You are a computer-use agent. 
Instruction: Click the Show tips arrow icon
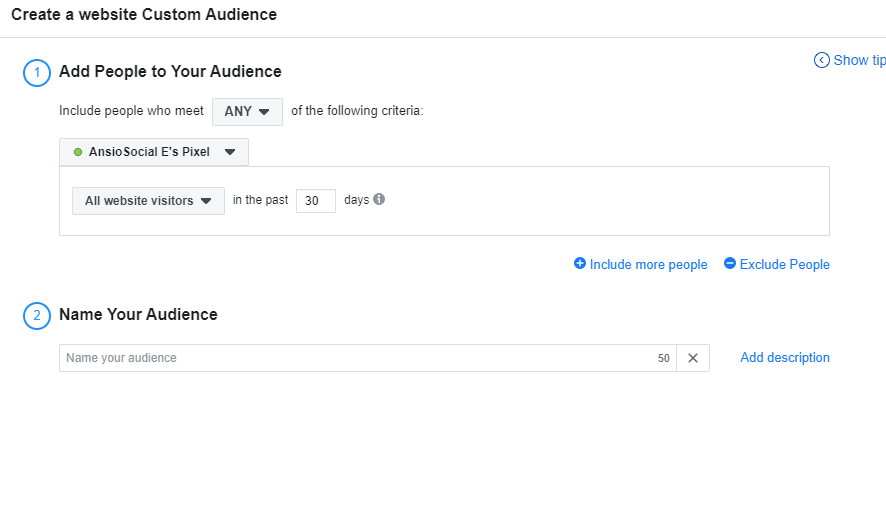pyautogui.click(x=822, y=60)
